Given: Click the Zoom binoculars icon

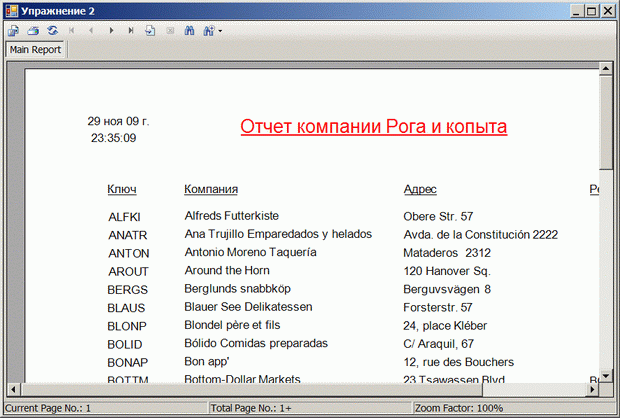Looking at the screenshot, I should click(209, 31).
